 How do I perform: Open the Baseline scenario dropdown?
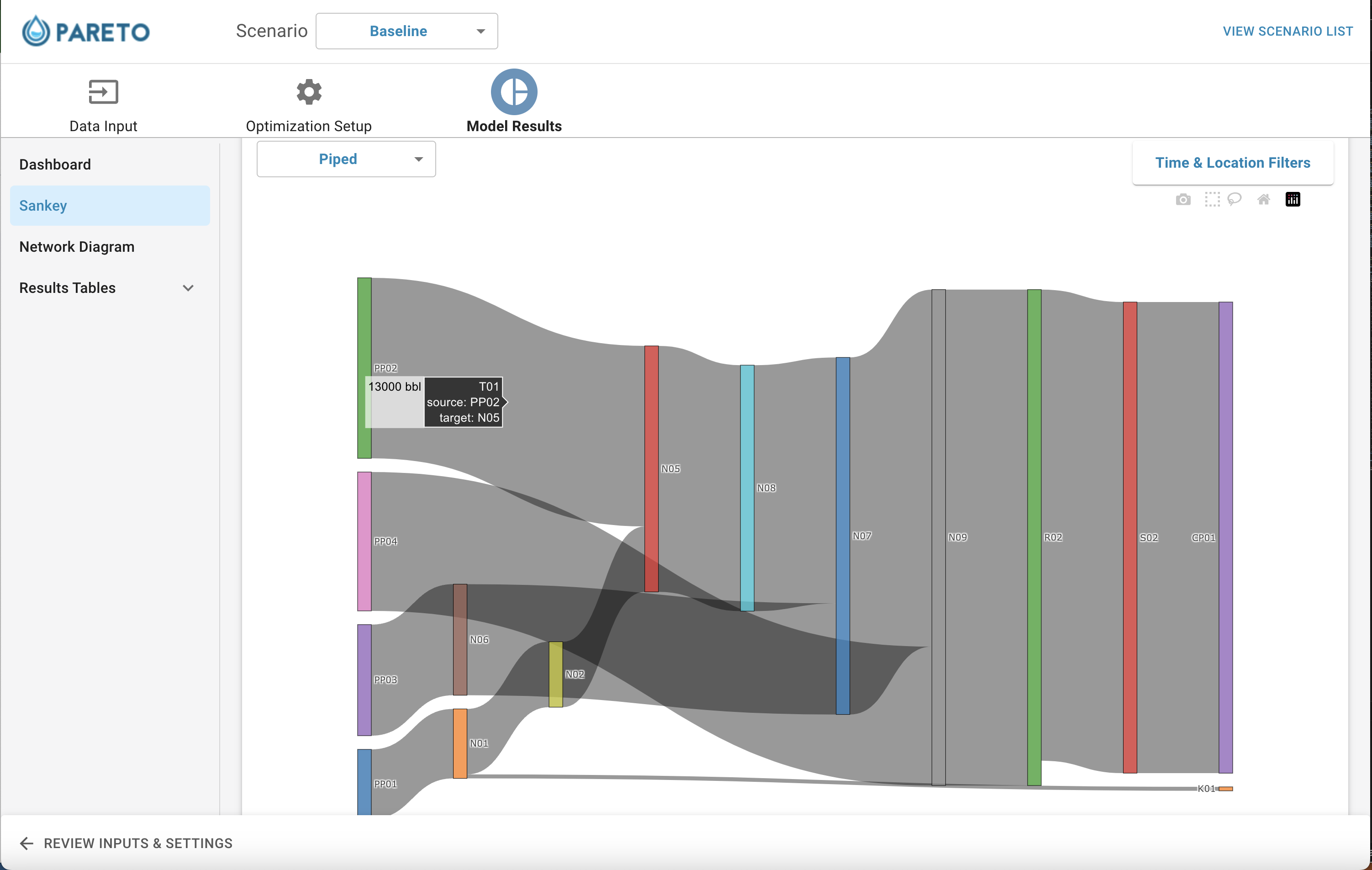(407, 32)
